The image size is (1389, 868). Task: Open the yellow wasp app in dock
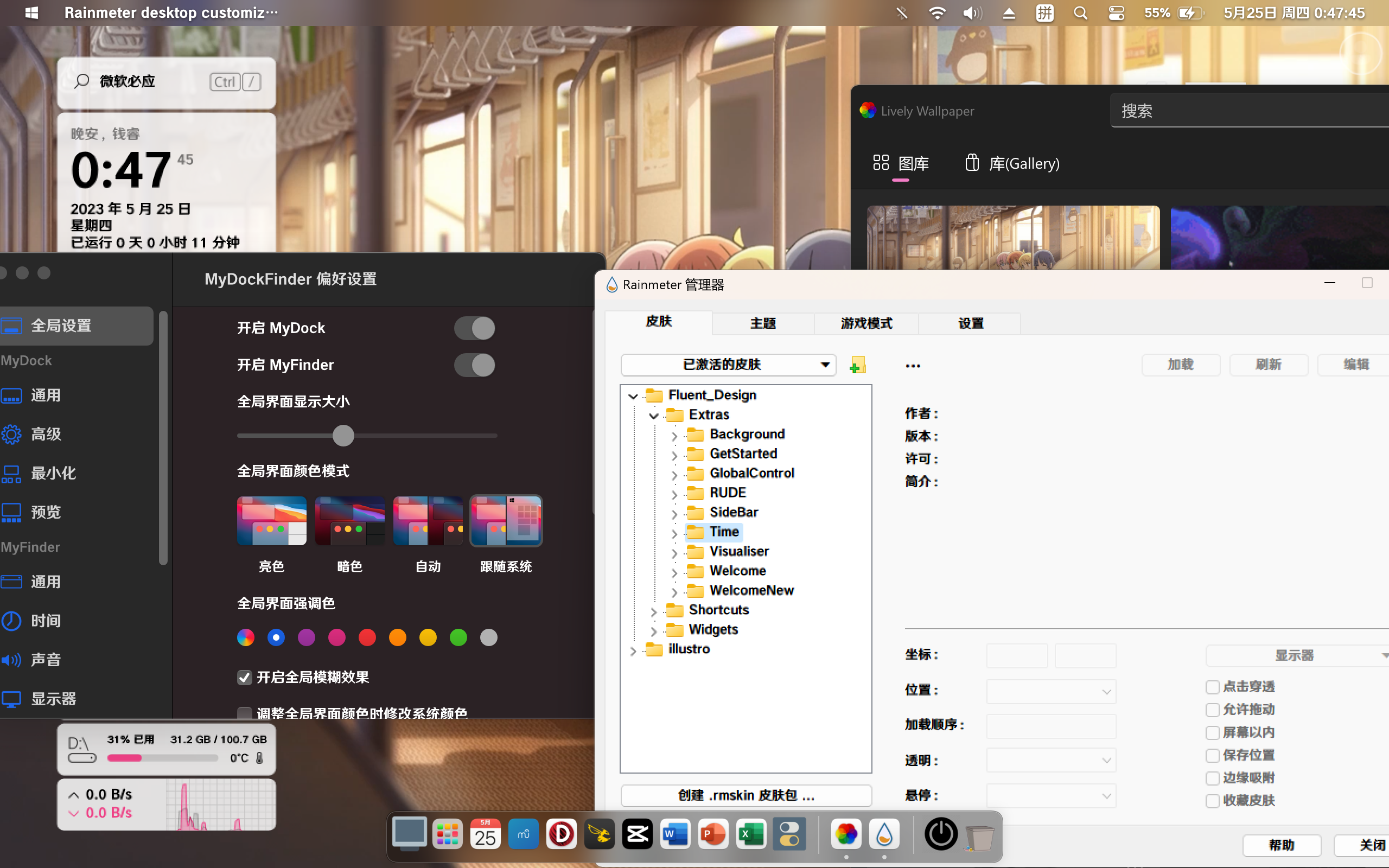[x=599, y=834]
